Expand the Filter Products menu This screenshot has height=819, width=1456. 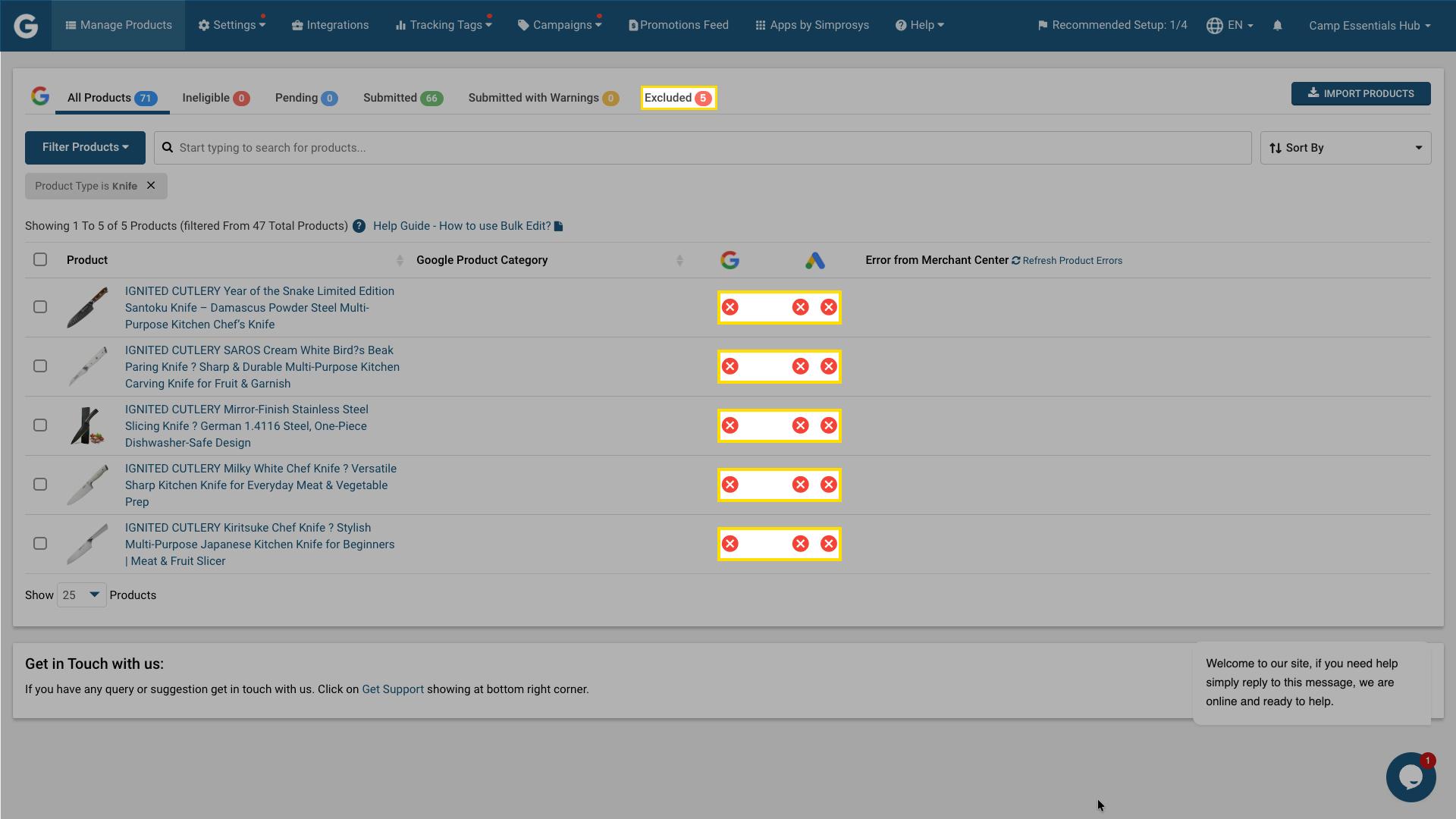tap(85, 147)
